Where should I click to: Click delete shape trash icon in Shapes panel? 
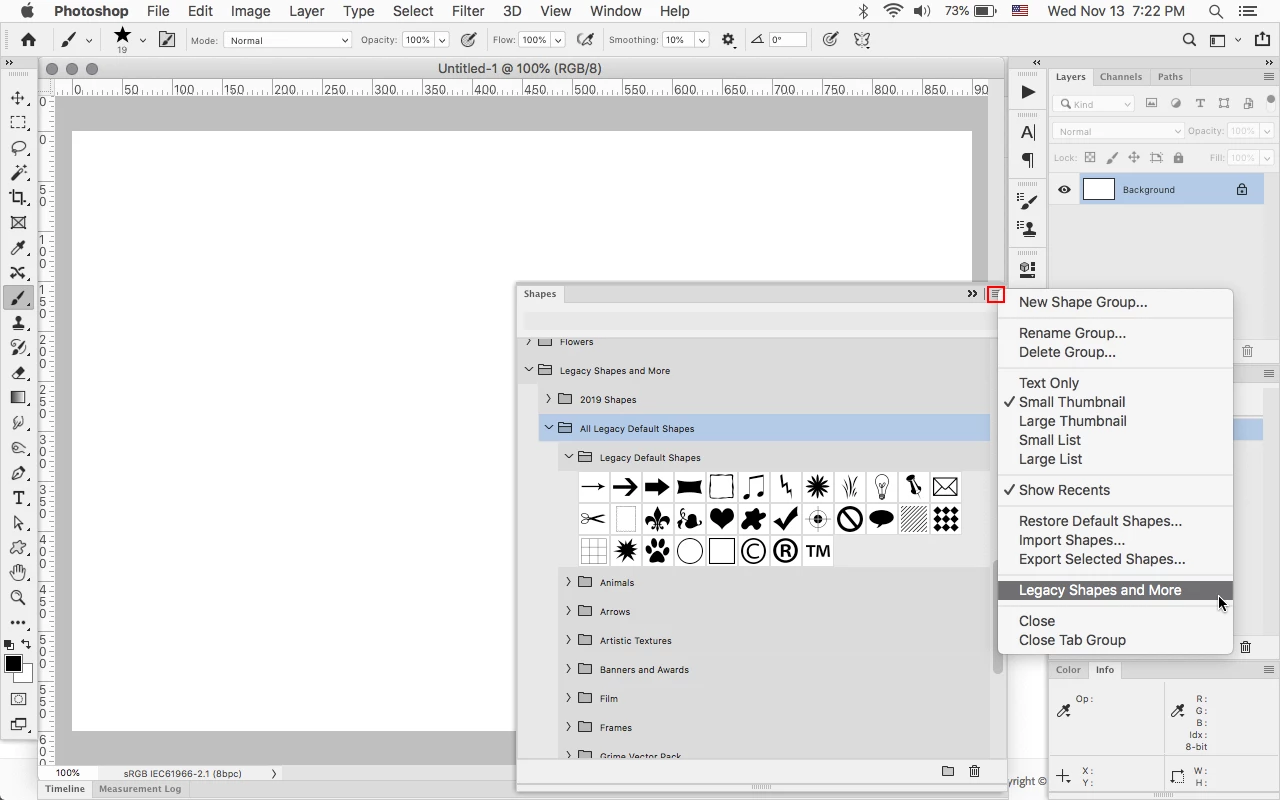(974, 771)
